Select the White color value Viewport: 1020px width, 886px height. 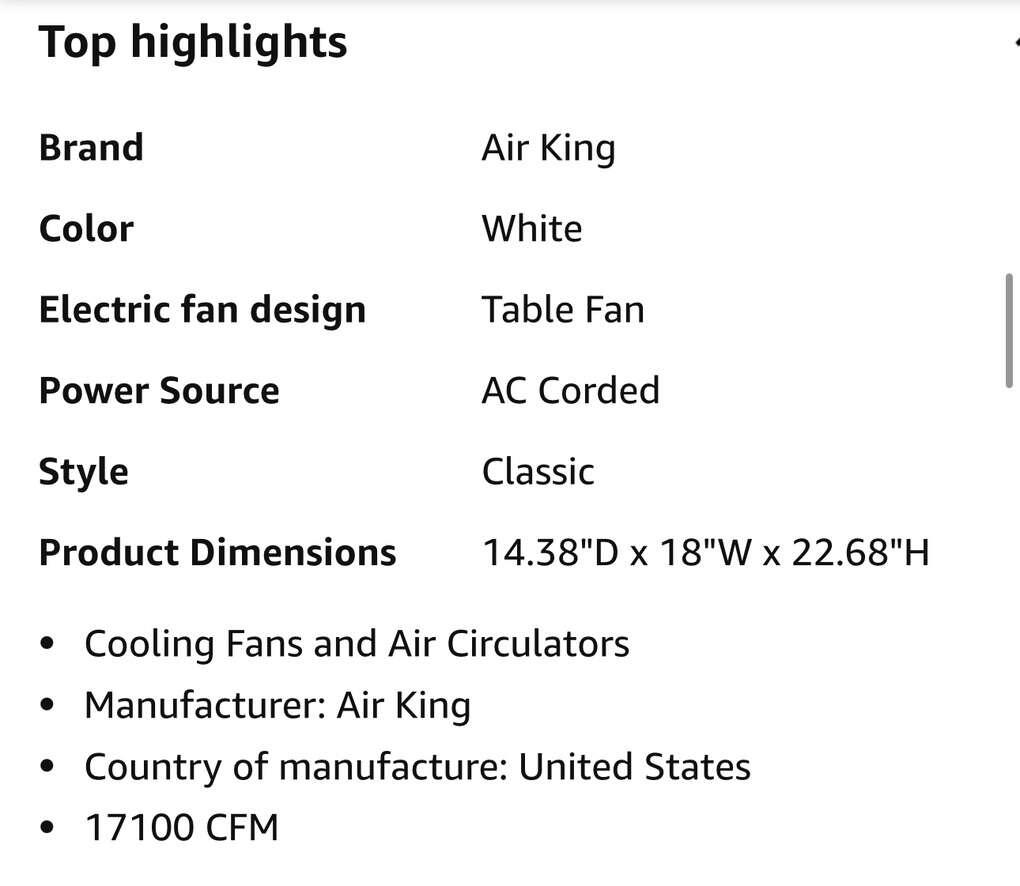[x=532, y=229]
